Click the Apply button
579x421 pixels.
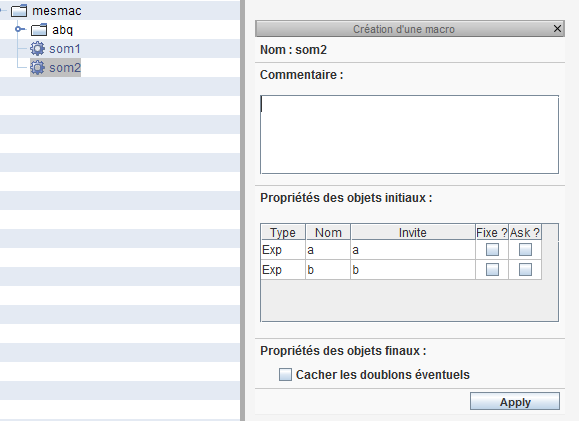[x=515, y=401]
